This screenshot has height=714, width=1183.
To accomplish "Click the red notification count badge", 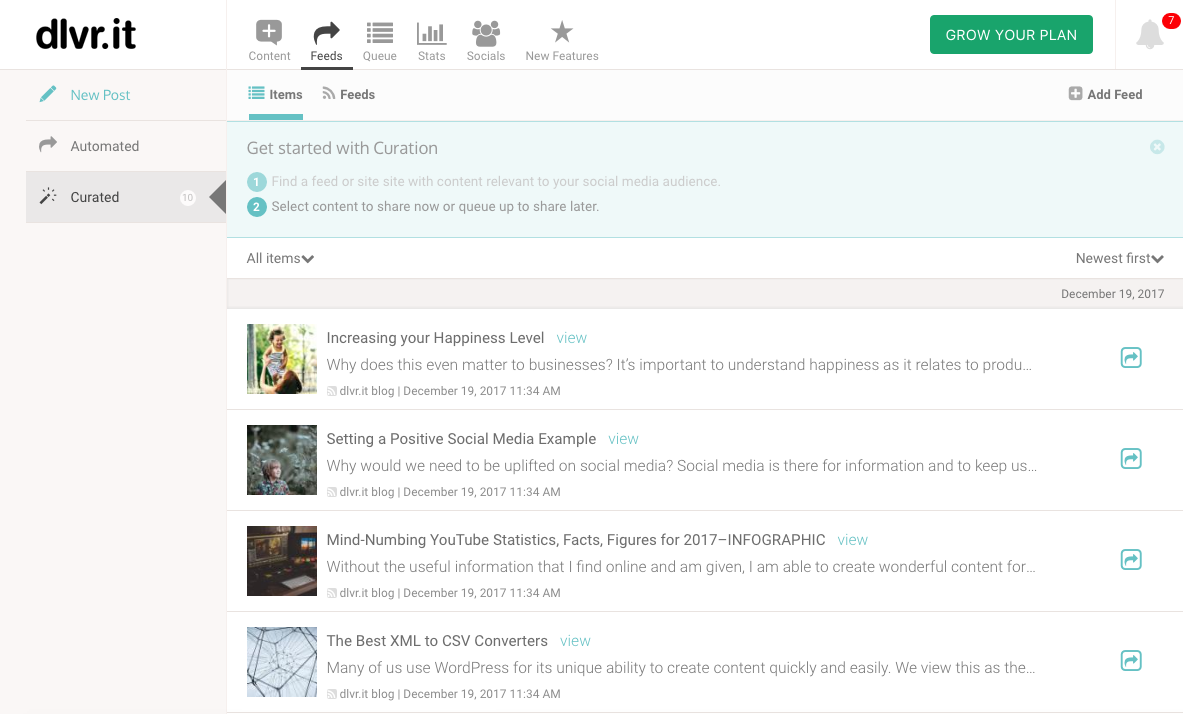I will point(1171,20).
